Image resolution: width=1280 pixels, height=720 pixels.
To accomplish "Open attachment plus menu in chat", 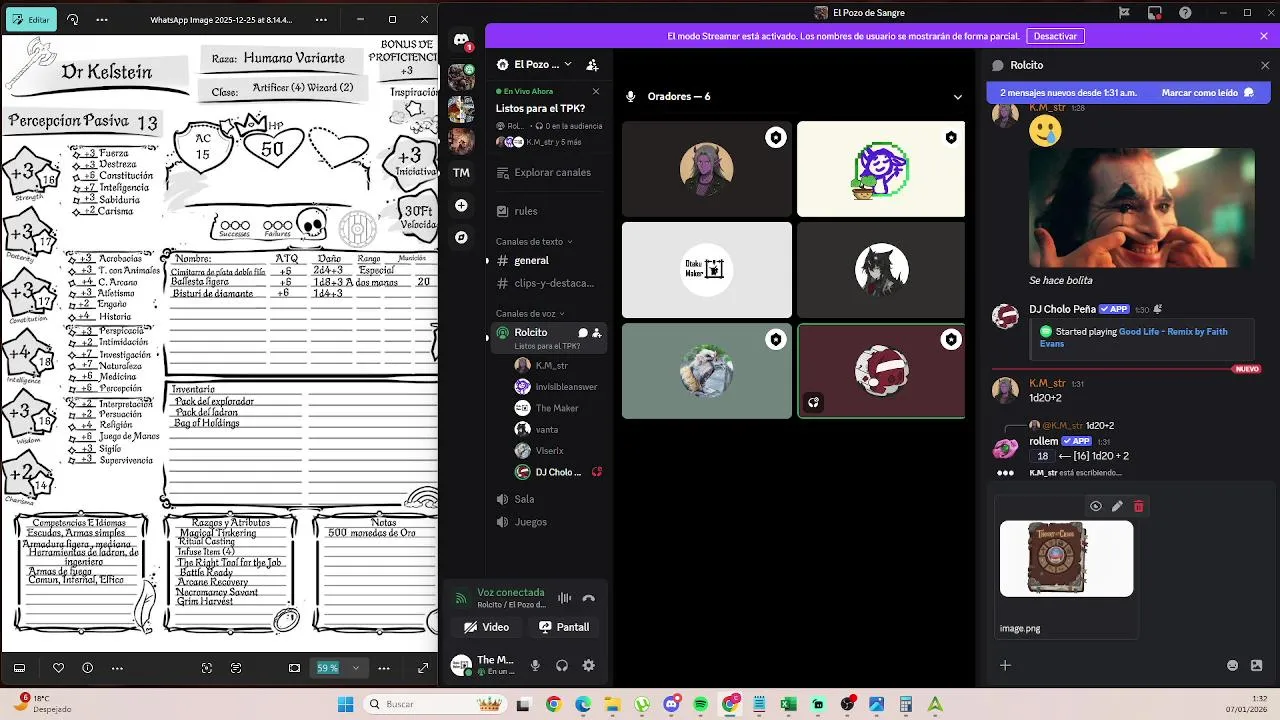I will [1005, 665].
